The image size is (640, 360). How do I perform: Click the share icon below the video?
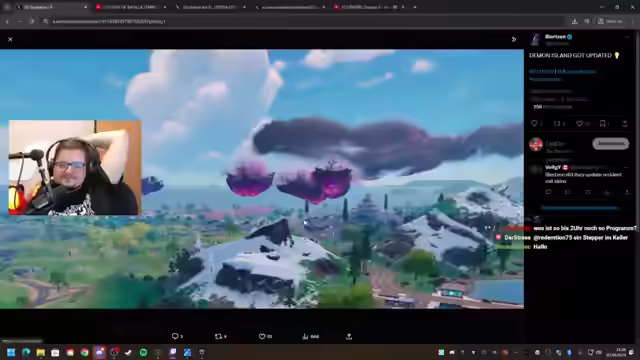point(349,336)
